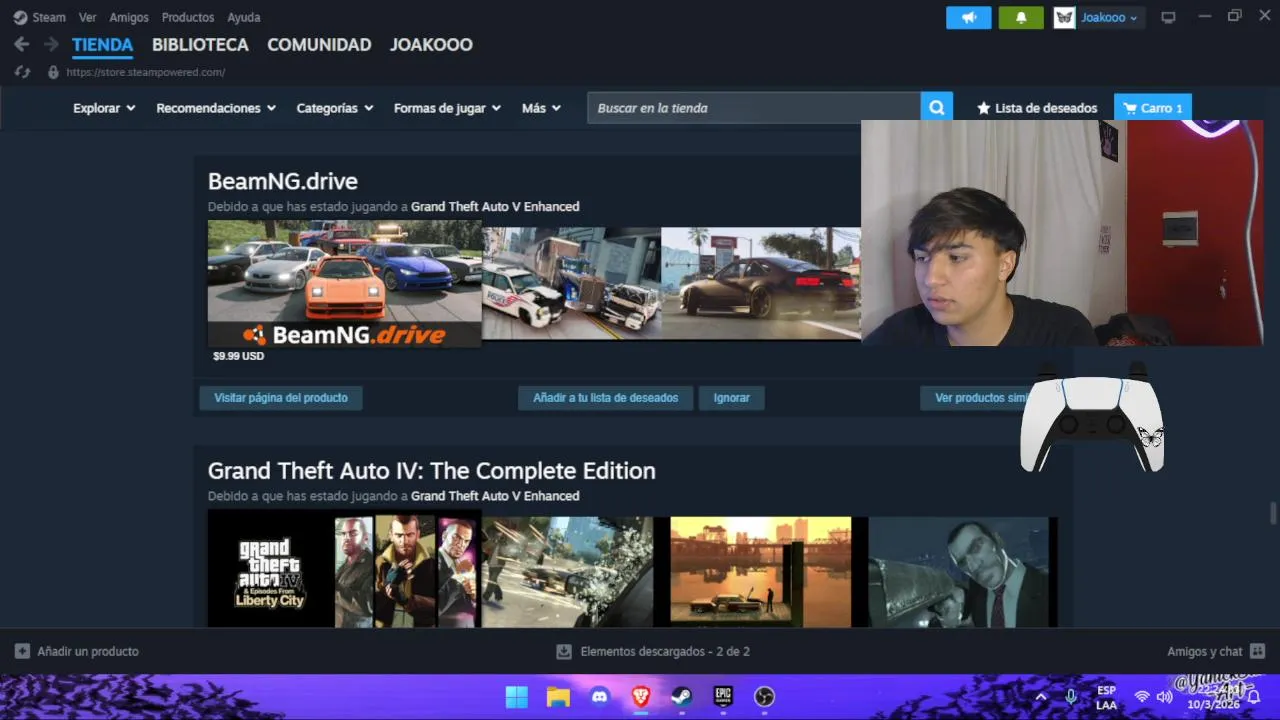1280x720 pixels.
Task: Open Amigos y chat
Action: click(x=1216, y=652)
